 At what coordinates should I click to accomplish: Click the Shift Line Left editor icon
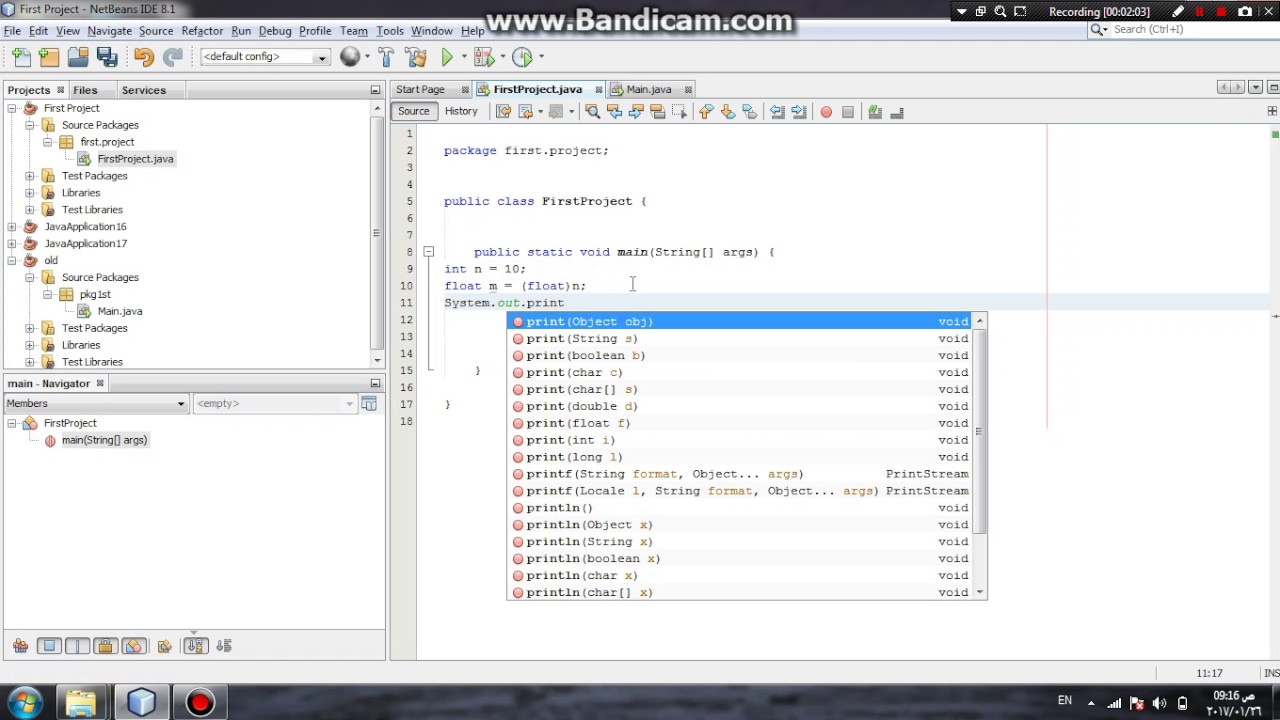[x=777, y=112]
